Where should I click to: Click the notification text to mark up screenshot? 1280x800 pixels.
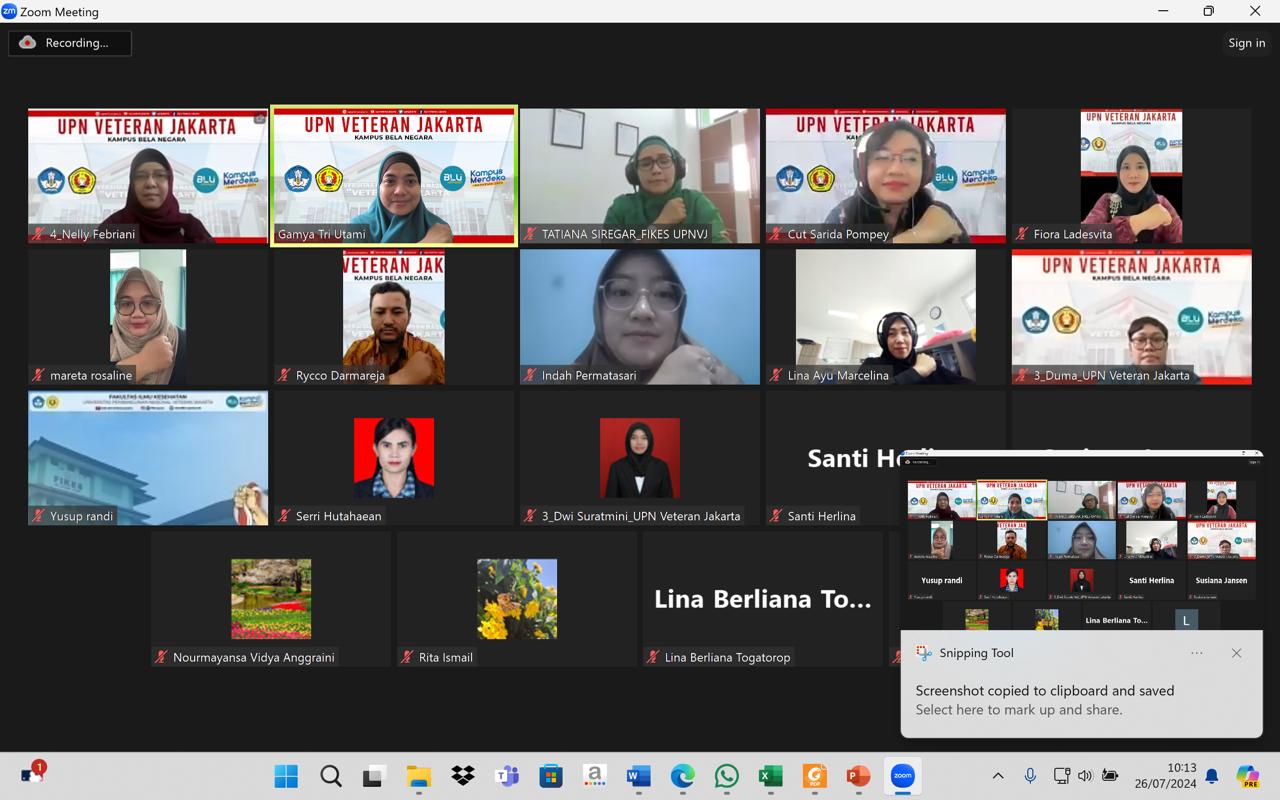click(x=1044, y=700)
